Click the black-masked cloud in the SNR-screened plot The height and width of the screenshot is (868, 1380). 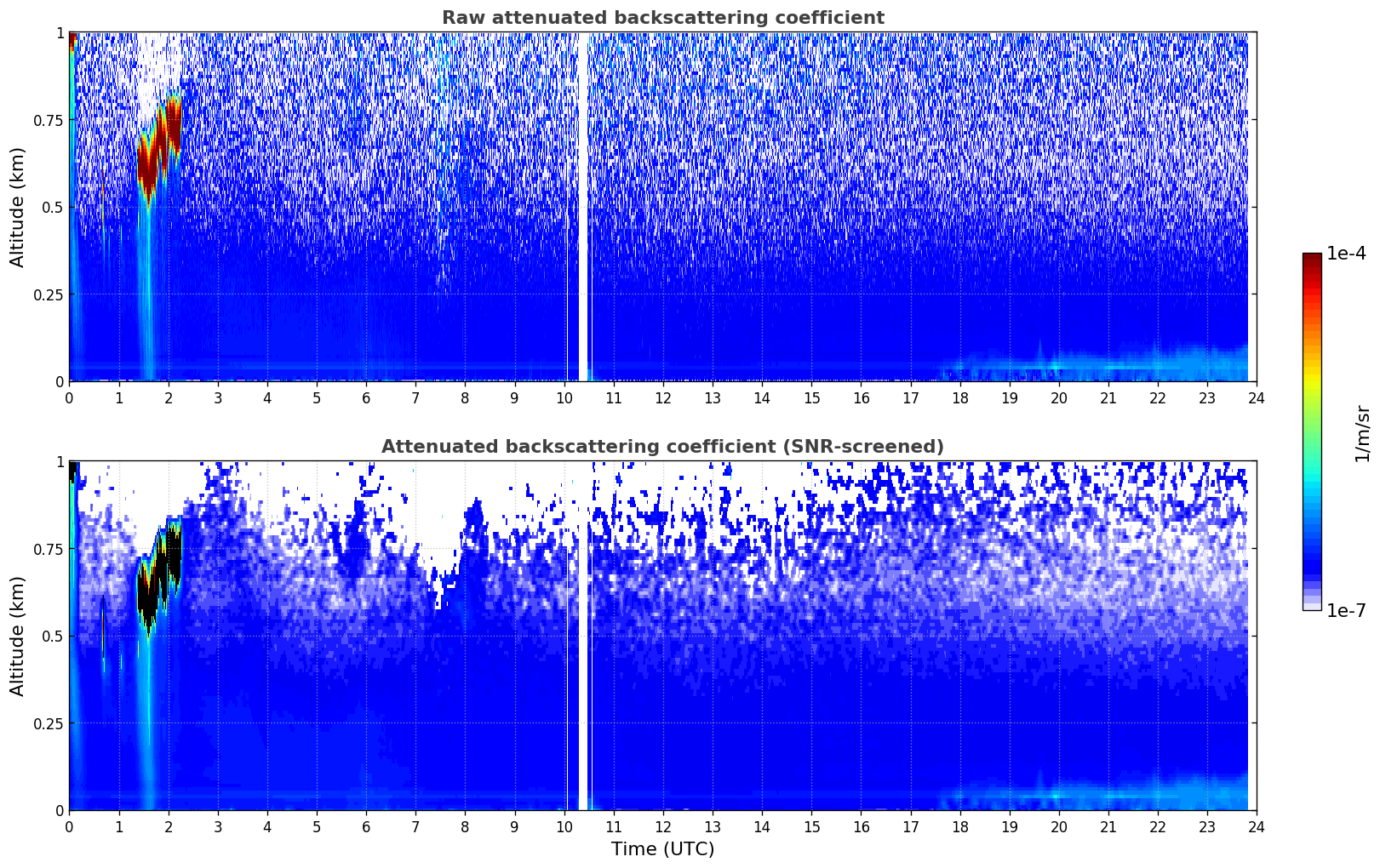(x=159, y=576)
